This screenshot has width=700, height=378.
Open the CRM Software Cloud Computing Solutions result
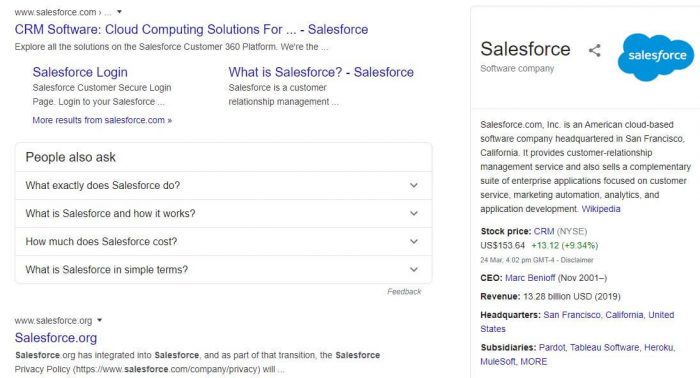(192, 29)
